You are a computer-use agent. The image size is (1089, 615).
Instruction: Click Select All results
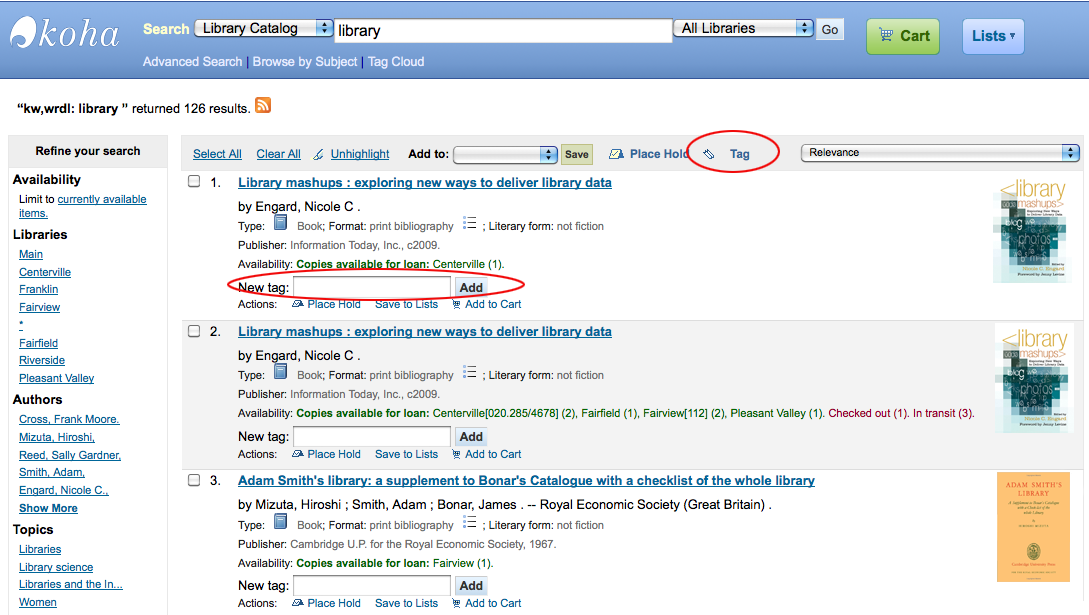[217, 154]
